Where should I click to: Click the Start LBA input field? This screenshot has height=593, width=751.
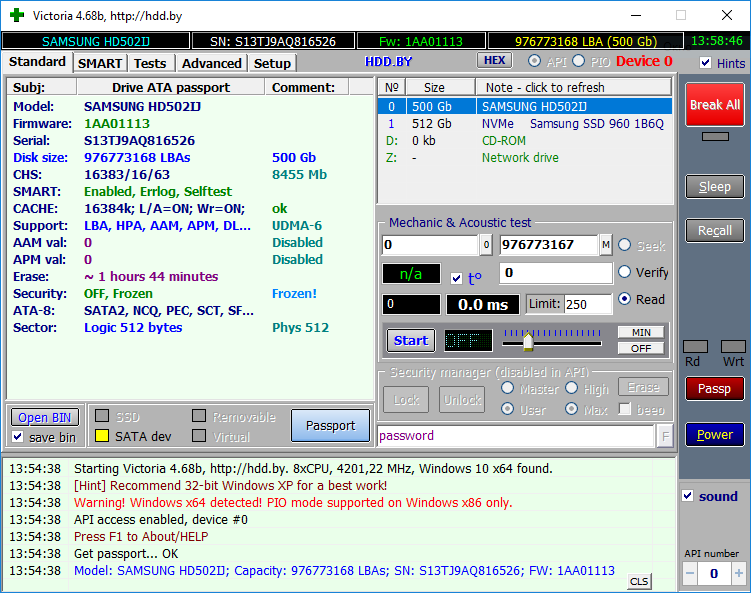pyautogui.click(x=430, y=245)
